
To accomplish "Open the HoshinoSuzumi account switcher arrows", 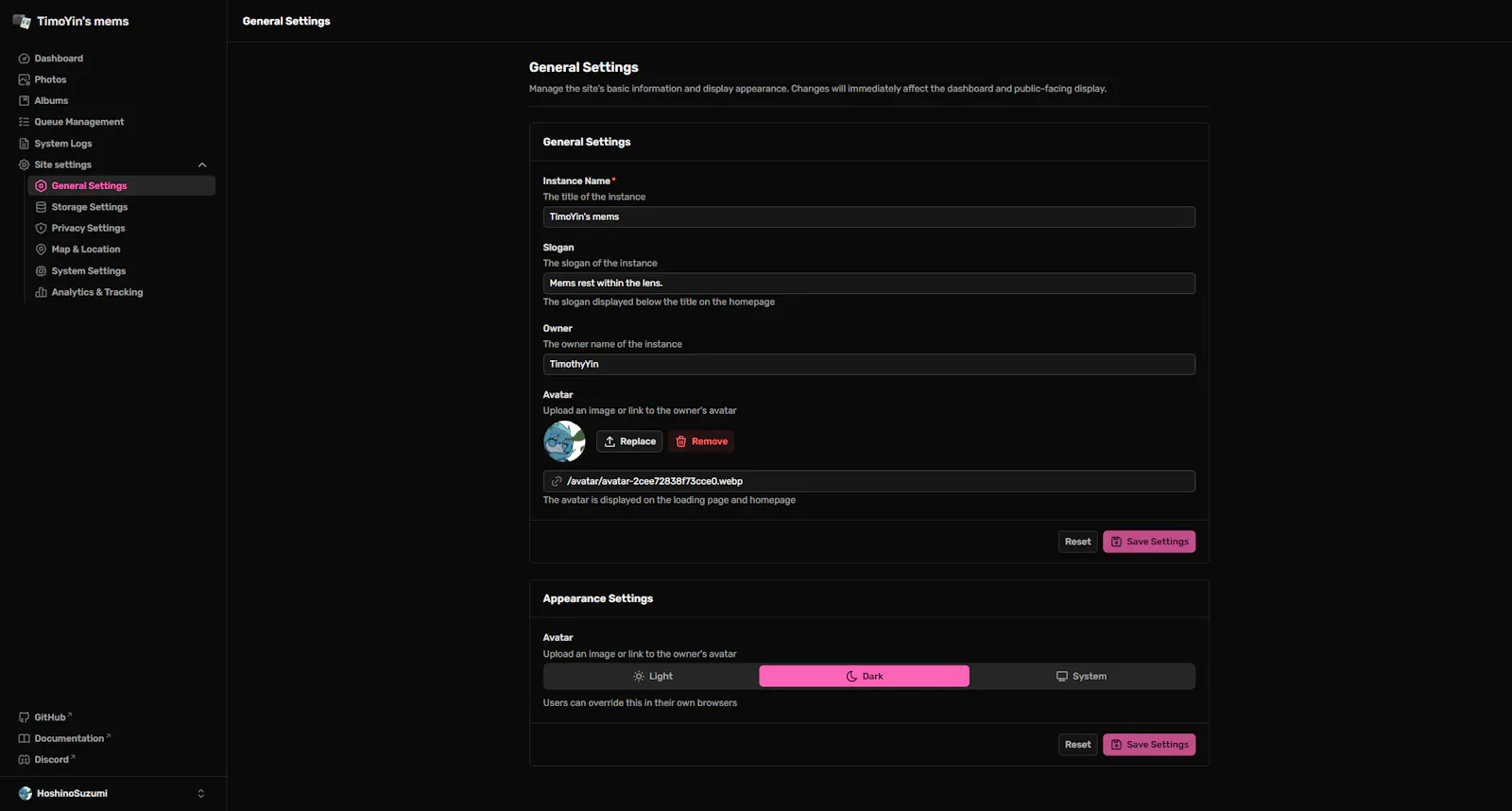I will point(200,794).
